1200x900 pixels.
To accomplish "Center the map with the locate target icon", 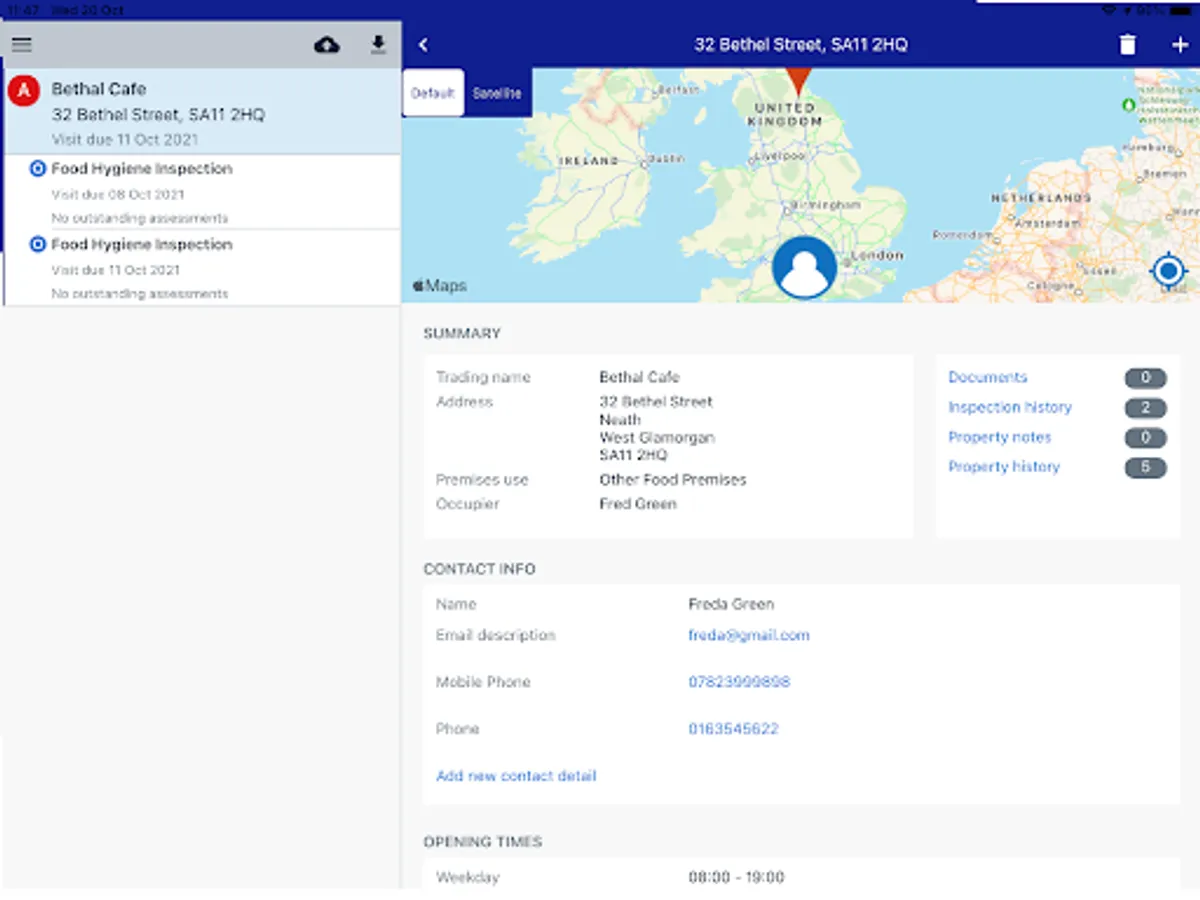I will (1168, 270).
